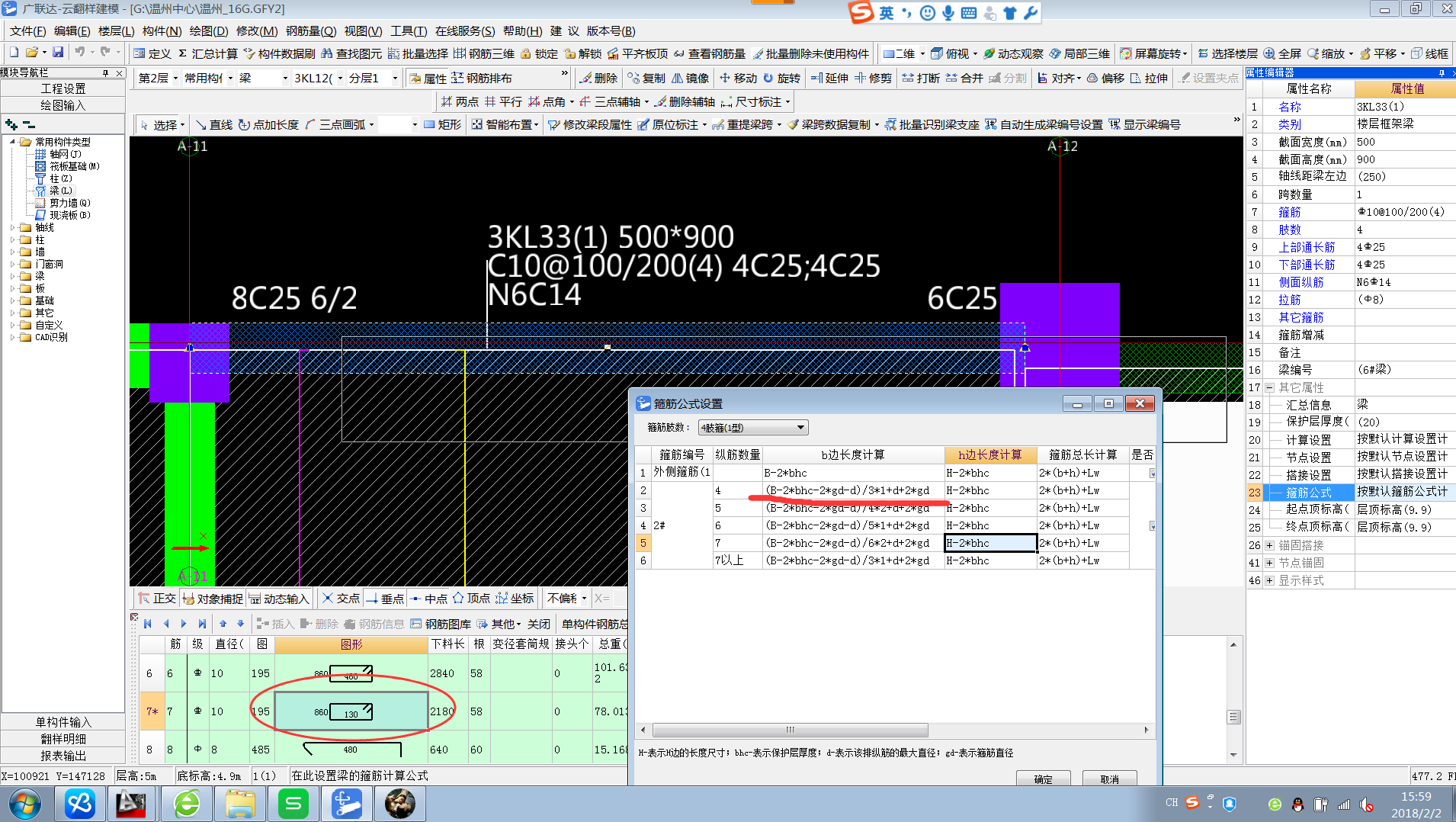The width and height of the screenshot is (1456, 822).
Task: Click the dialog horizontal scrollbar thumb
Action: coord(790,730)
